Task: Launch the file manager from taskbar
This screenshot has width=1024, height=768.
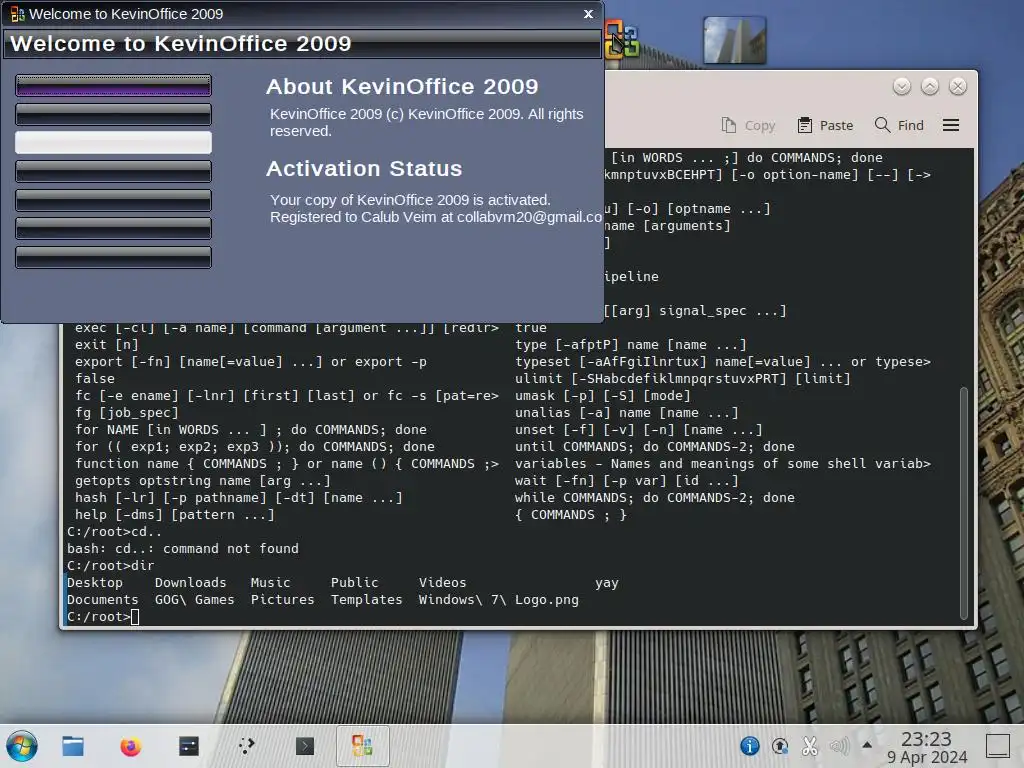Action: click(73, 746)
